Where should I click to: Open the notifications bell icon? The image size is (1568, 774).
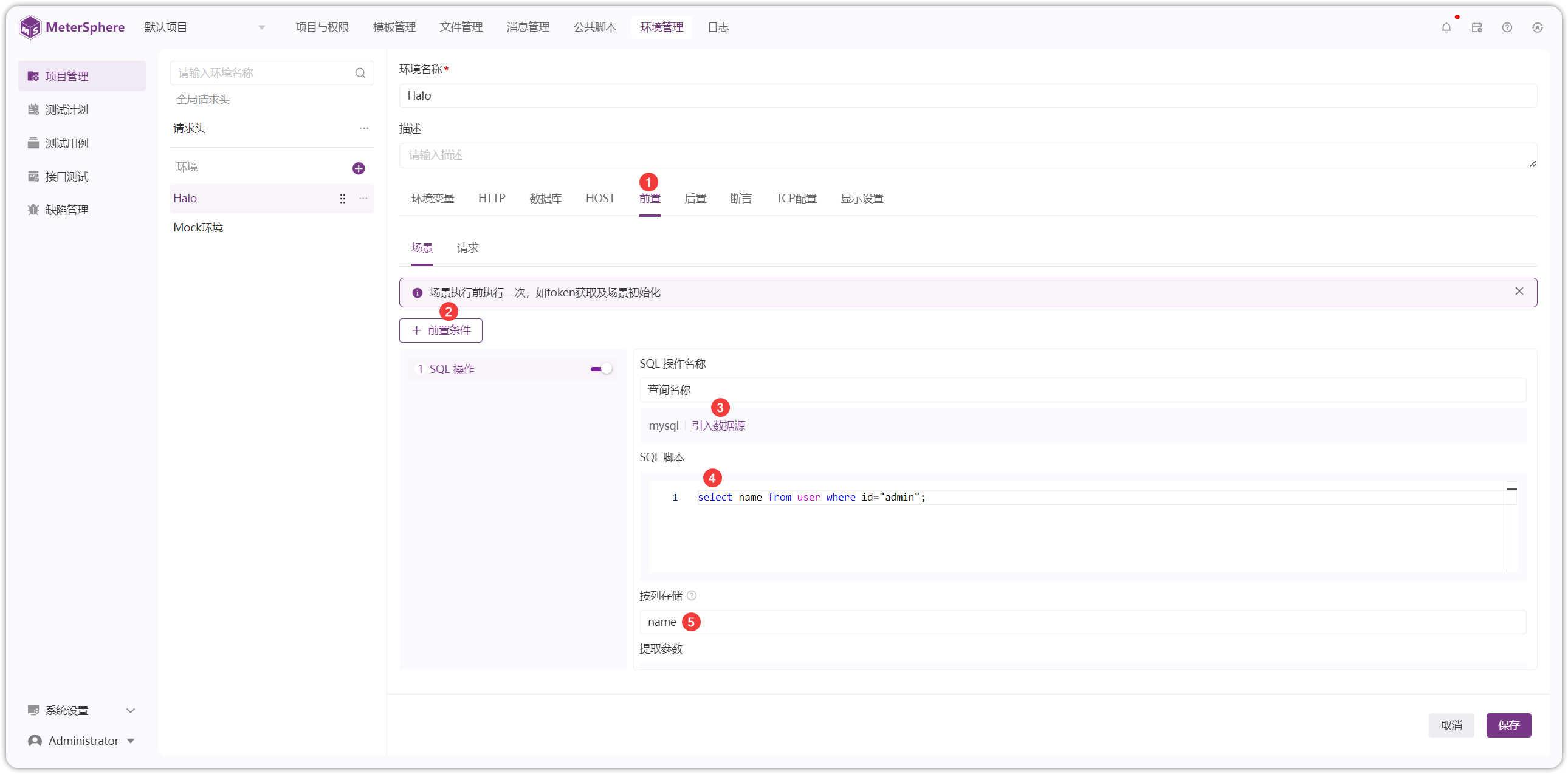coord(1446,27)
